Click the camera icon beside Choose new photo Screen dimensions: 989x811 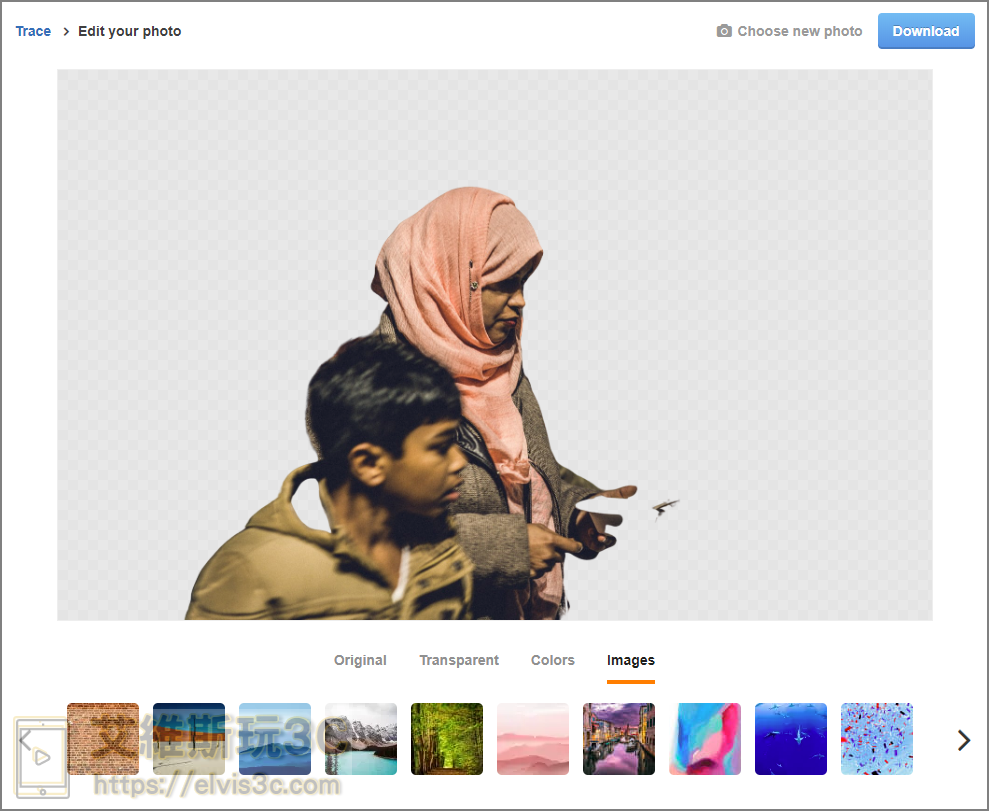pos(724,31)
